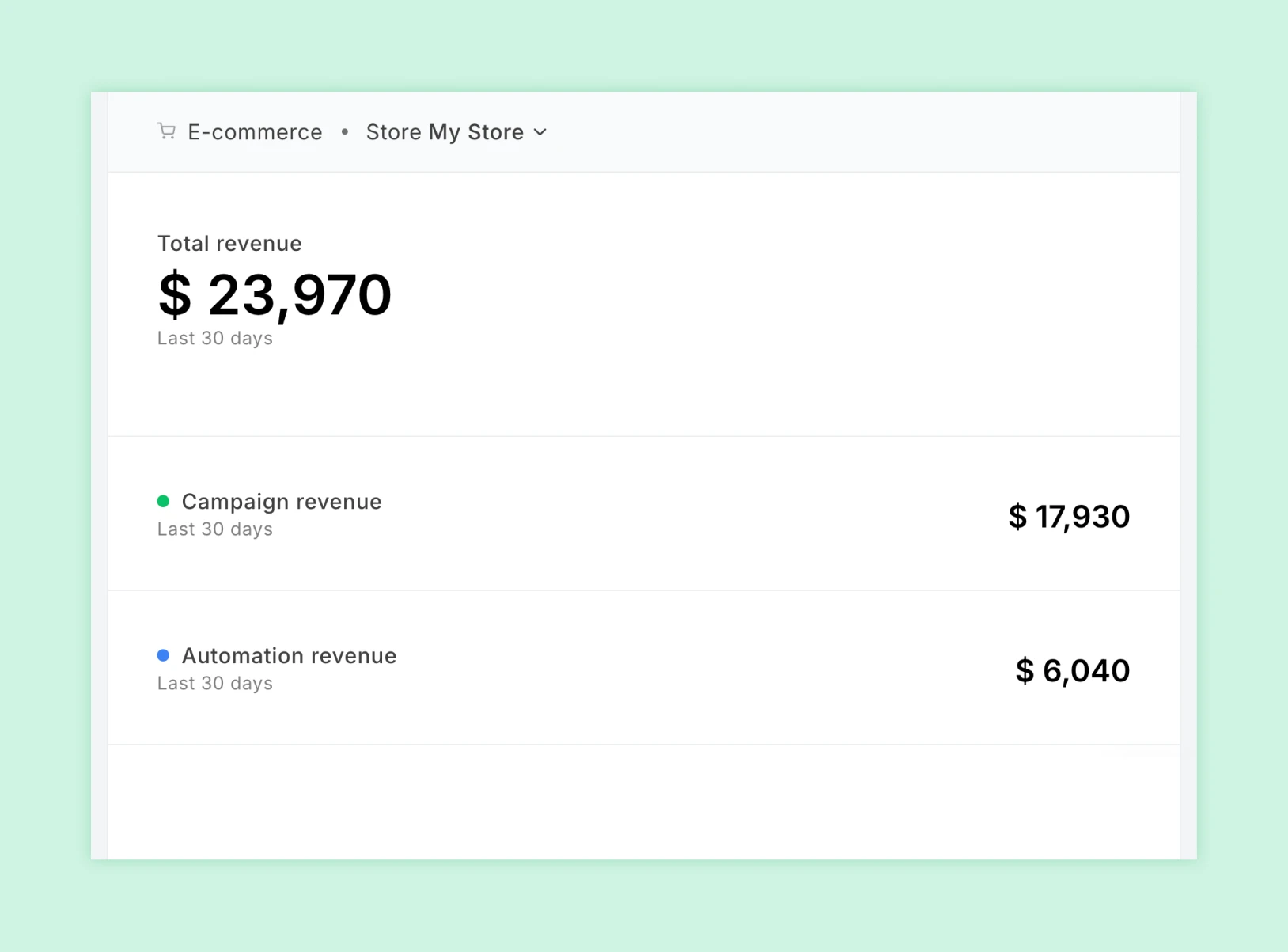Click the blue Automation revenue dot
Viewport: 1288px width, 952px height.
coord(164,655)
